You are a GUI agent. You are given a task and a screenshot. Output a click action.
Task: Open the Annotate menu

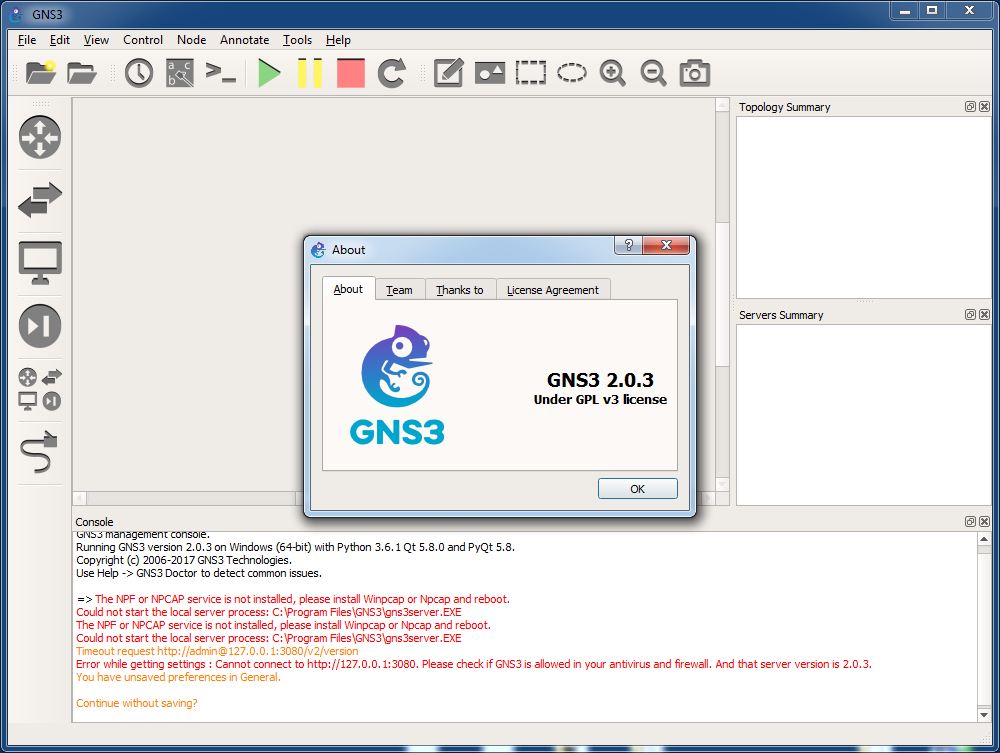(244, 40)
